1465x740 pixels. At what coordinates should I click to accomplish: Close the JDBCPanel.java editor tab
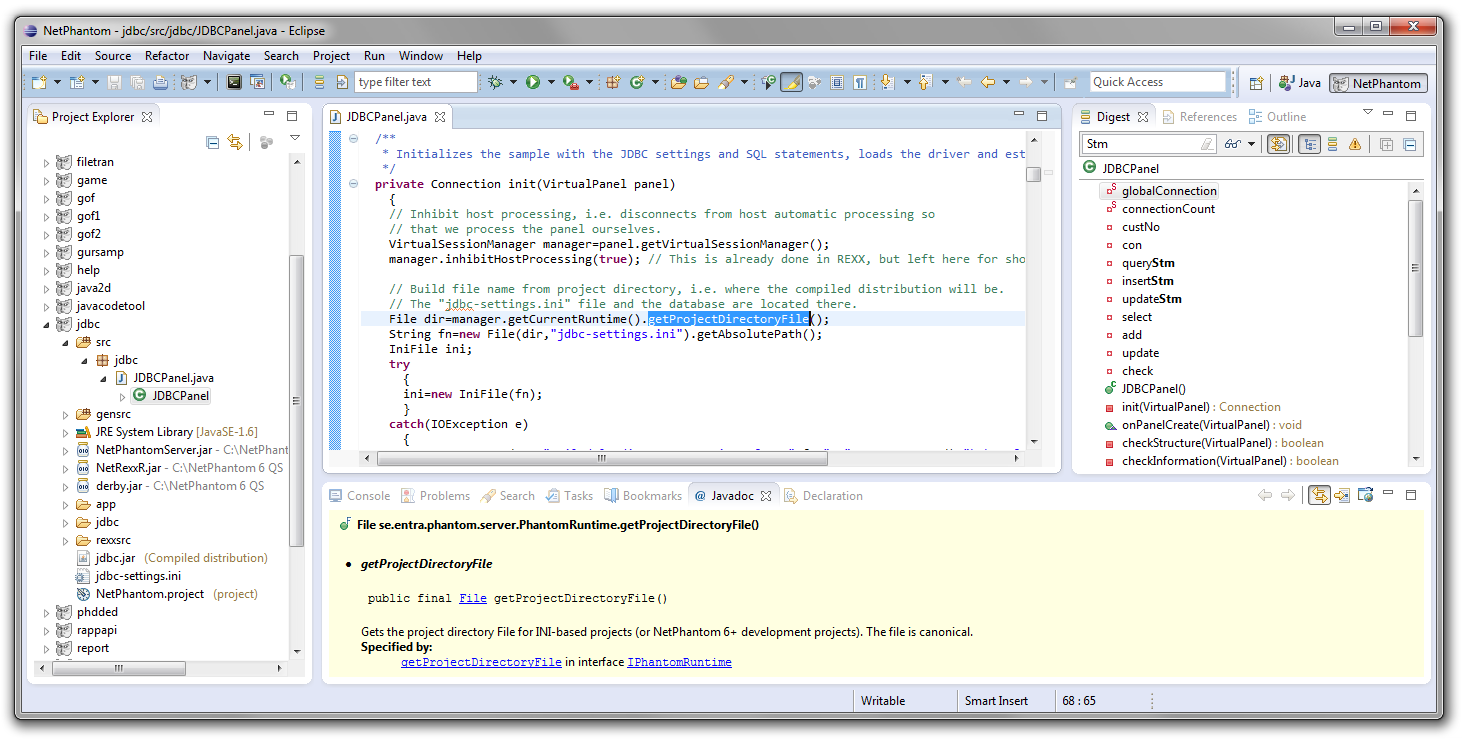click(439, 117)
